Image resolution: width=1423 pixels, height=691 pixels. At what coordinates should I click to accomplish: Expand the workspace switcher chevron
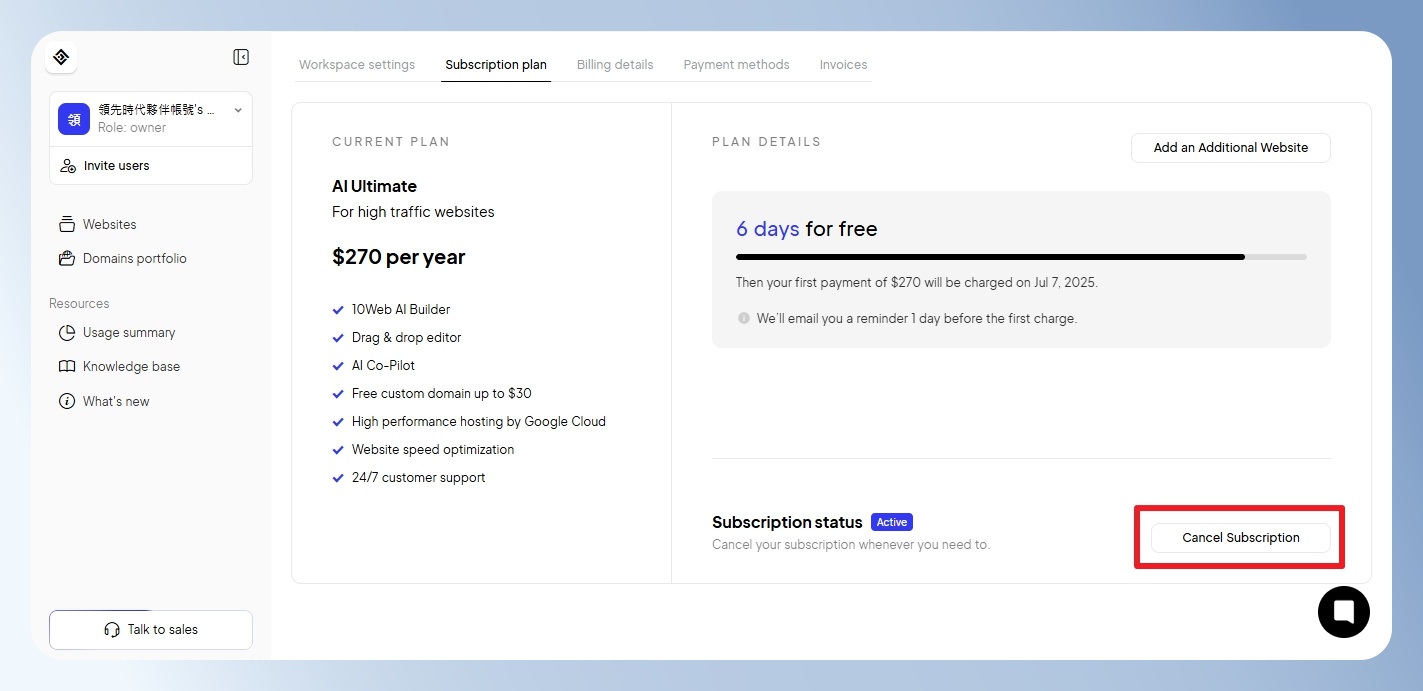pos(238,110)
